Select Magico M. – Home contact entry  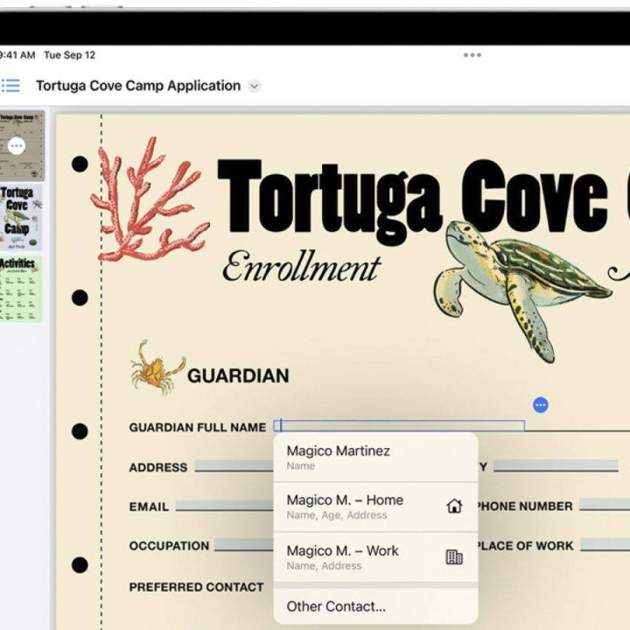point(360,506)
